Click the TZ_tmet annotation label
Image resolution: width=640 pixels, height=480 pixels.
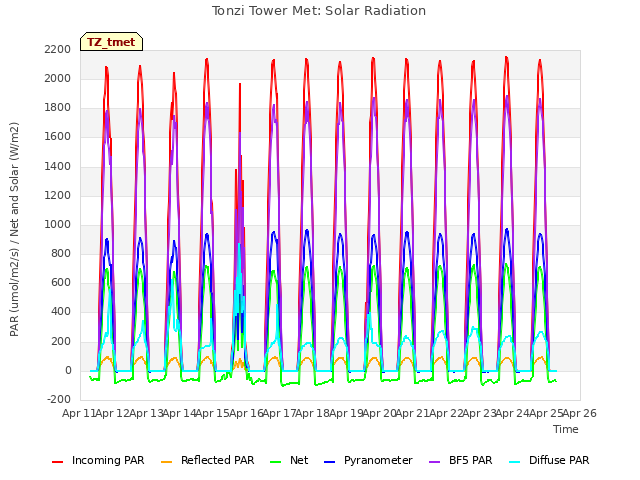(111, 42)
